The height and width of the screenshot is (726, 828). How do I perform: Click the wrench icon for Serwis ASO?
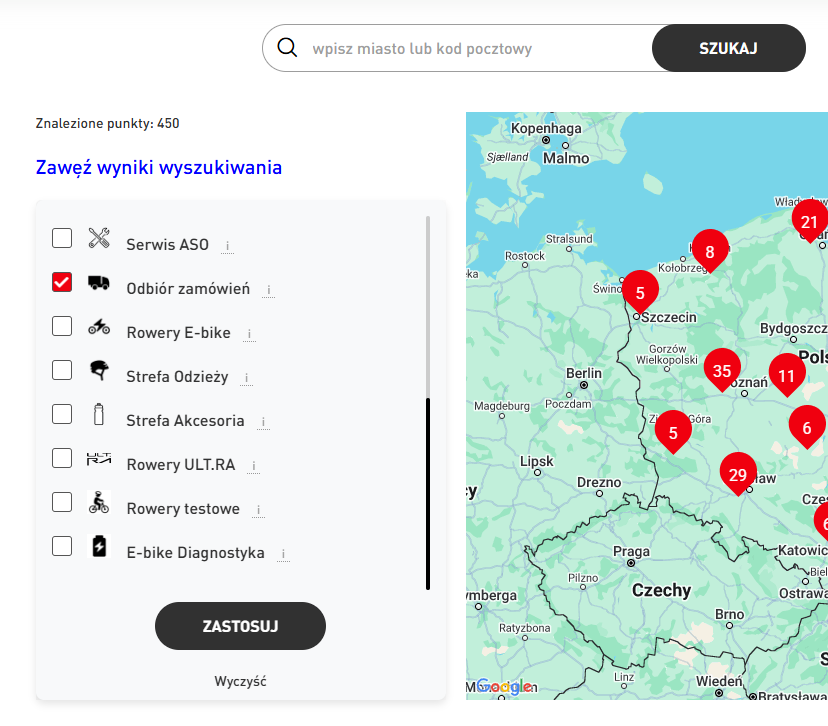(99, 238)
